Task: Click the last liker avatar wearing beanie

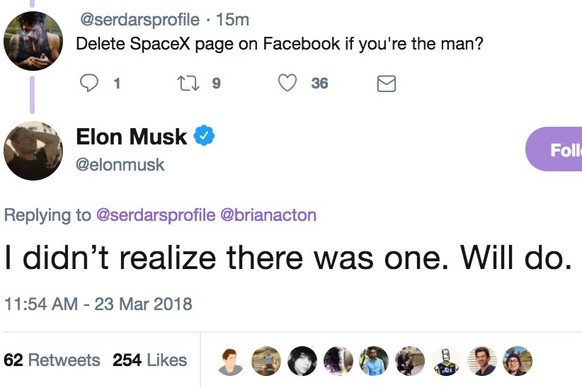Action: tap(517, 361)
